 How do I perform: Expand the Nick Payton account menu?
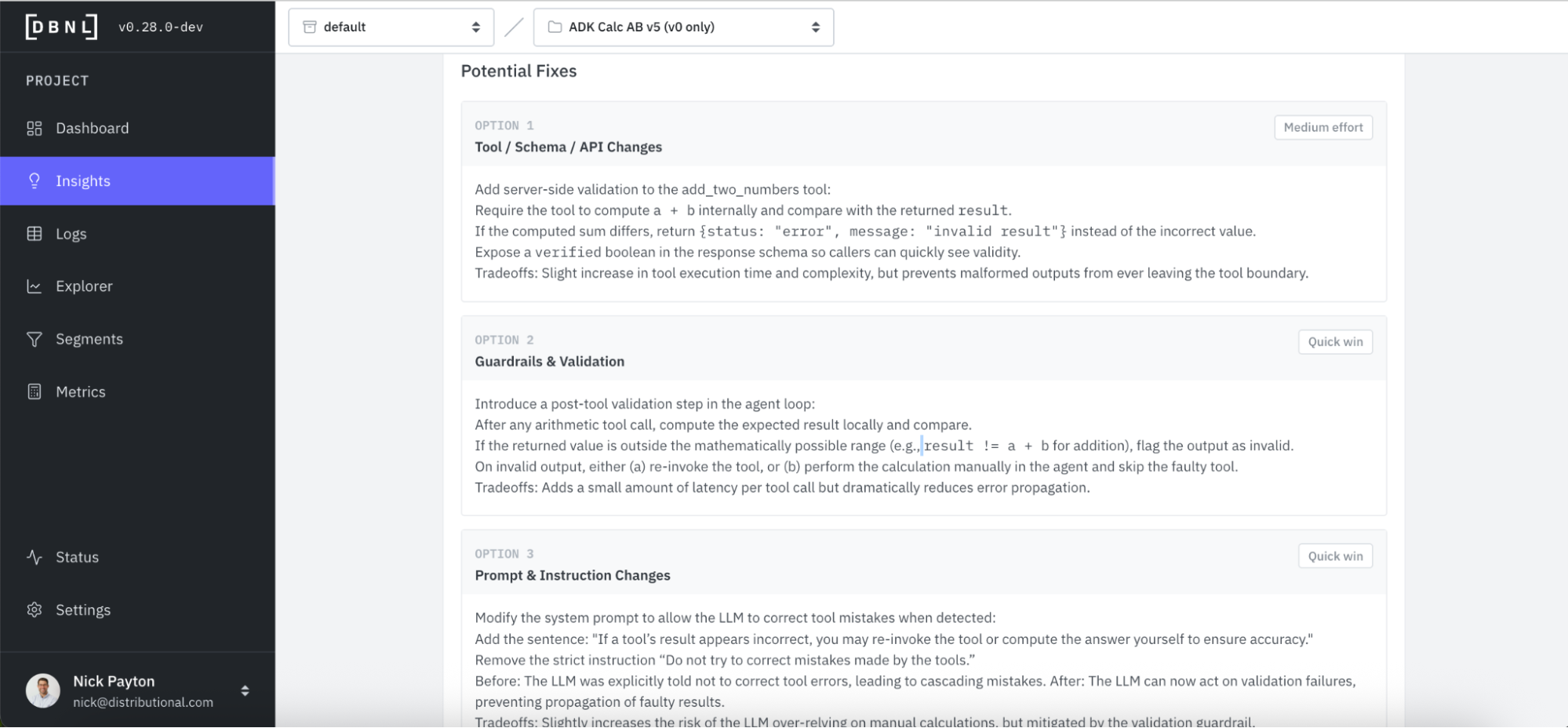coord(245,690)
